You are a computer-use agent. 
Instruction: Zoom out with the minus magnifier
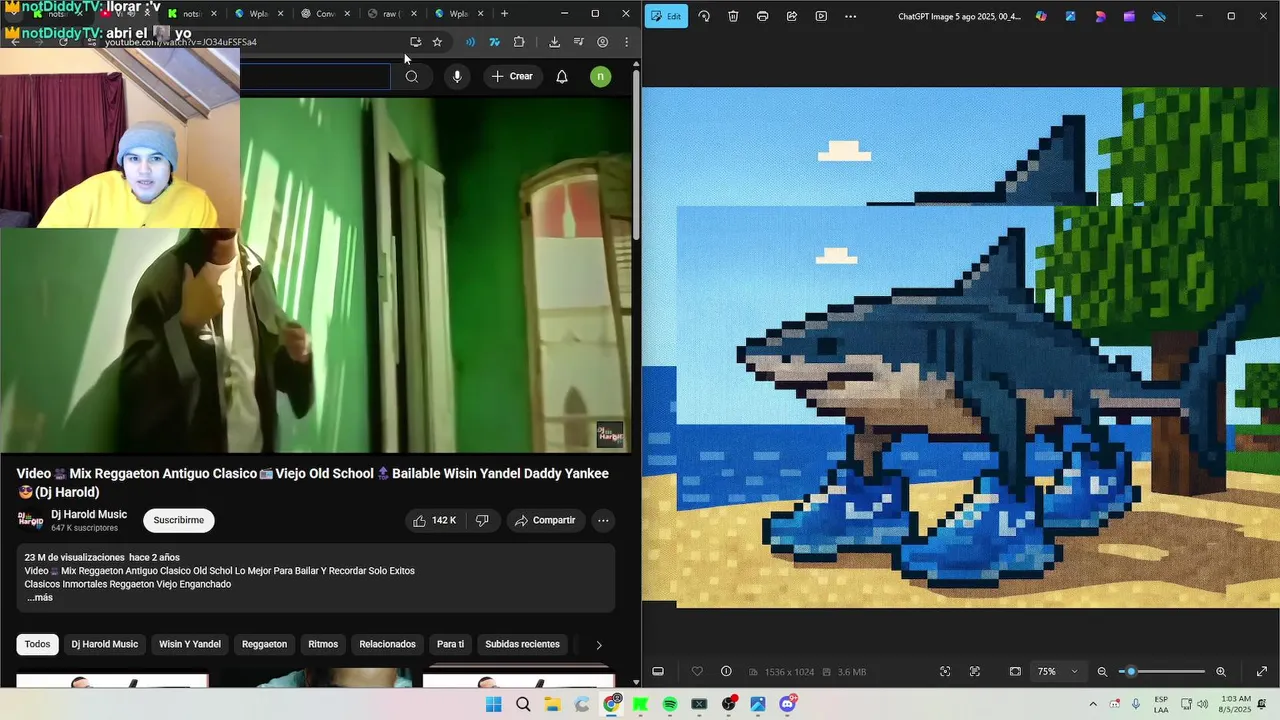click(1102, 671)
